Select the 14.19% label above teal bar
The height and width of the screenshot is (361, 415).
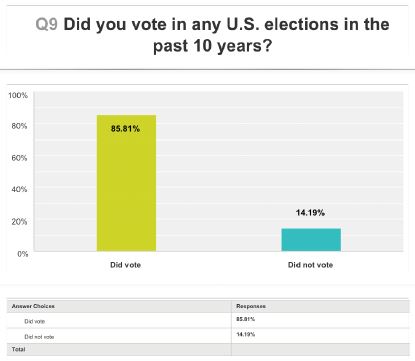[x=310, y=213]
